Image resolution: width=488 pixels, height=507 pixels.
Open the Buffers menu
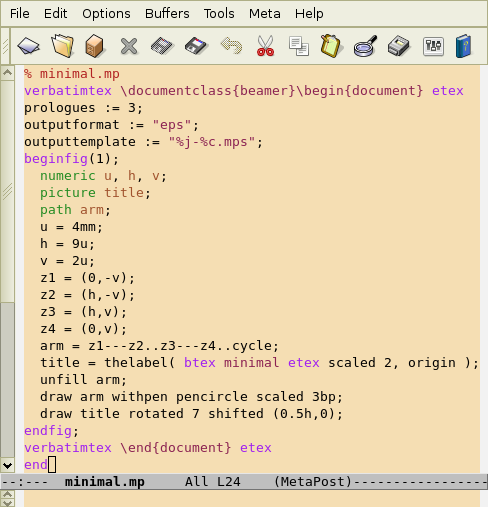(x=167, y=14)
